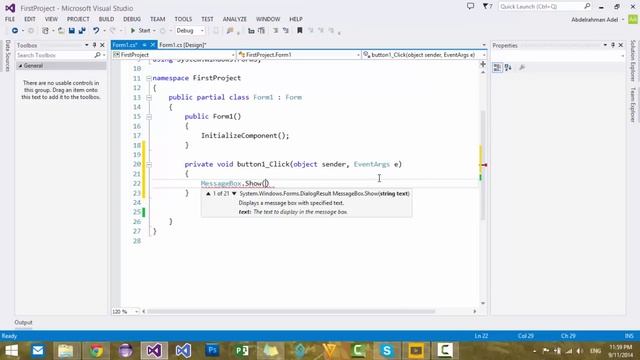
Task: Toggle auto-hide pin on Toolbox panel
Action: 94,45
